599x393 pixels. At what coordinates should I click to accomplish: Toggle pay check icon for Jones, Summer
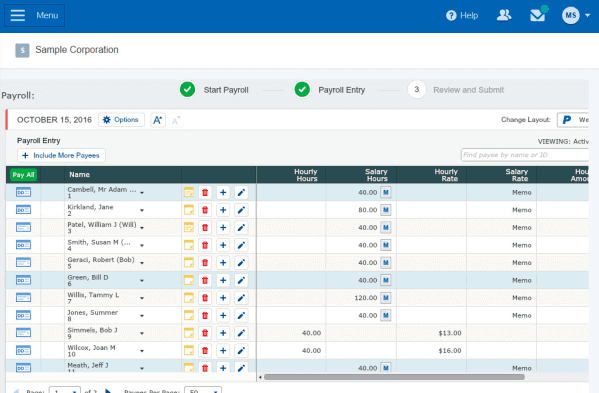point(23,315)
